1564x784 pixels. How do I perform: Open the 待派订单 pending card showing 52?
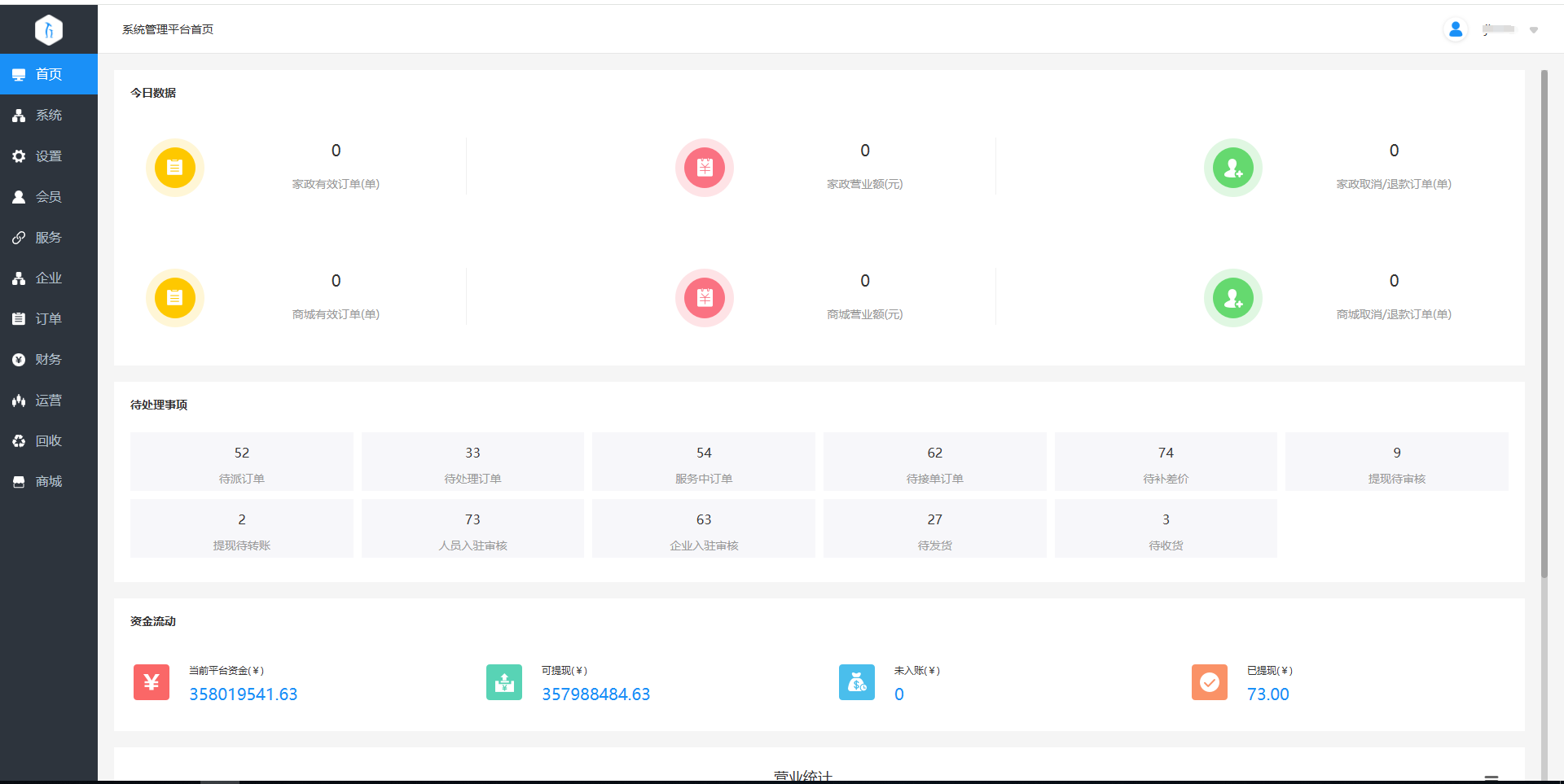tap(241, 462)
